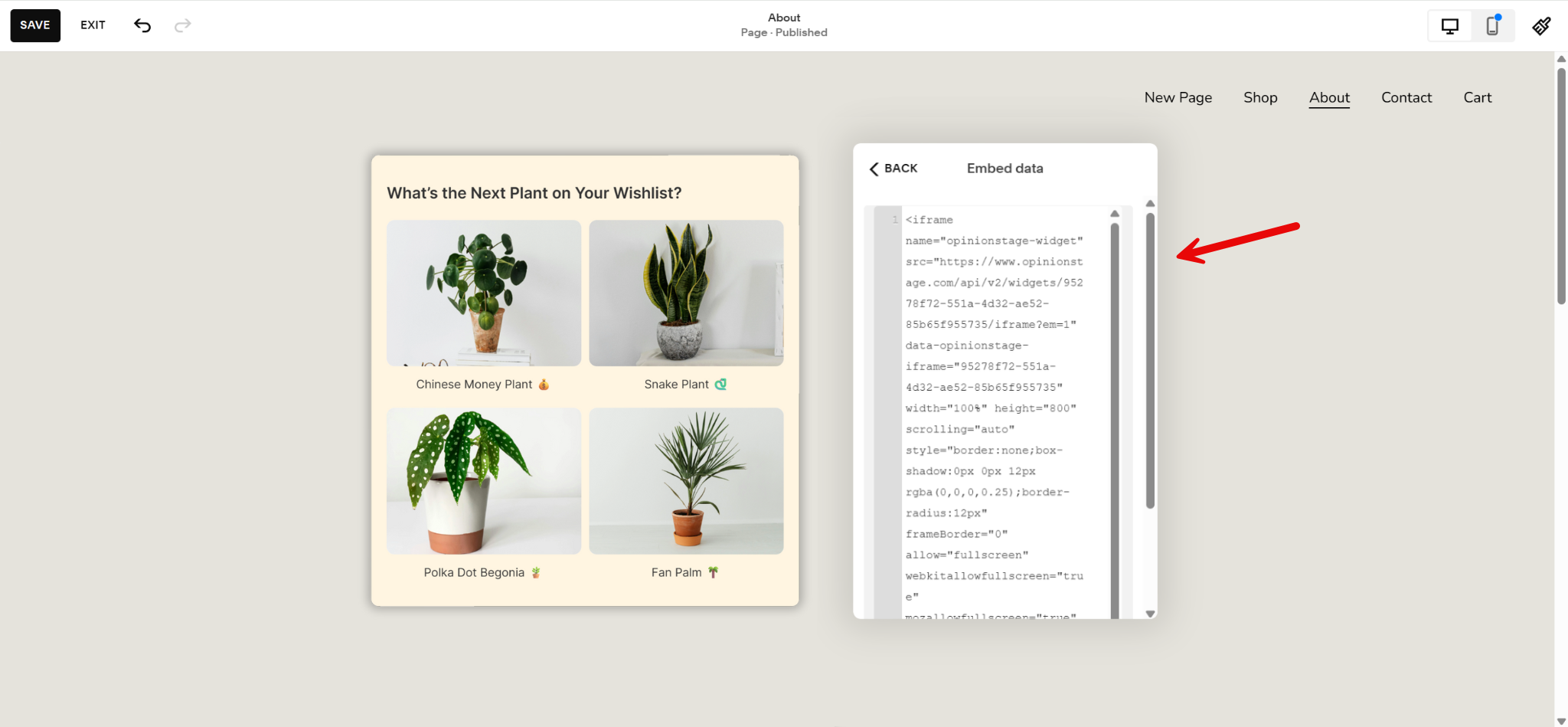The width and height of the screenshot is (1568, 727).
Task: Exit the page editor
Action: click(92, 25)
